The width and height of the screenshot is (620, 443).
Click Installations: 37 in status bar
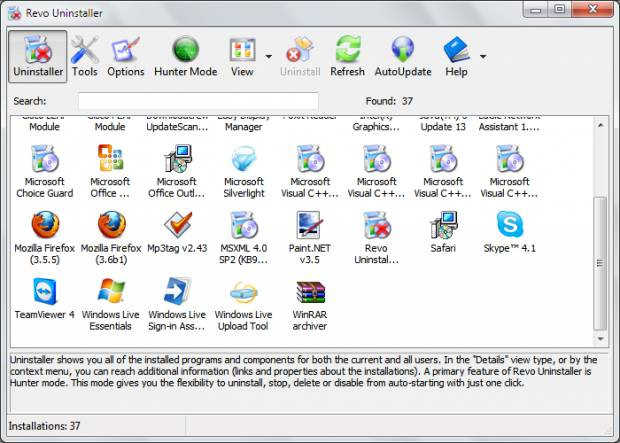[x=44, y=426]
